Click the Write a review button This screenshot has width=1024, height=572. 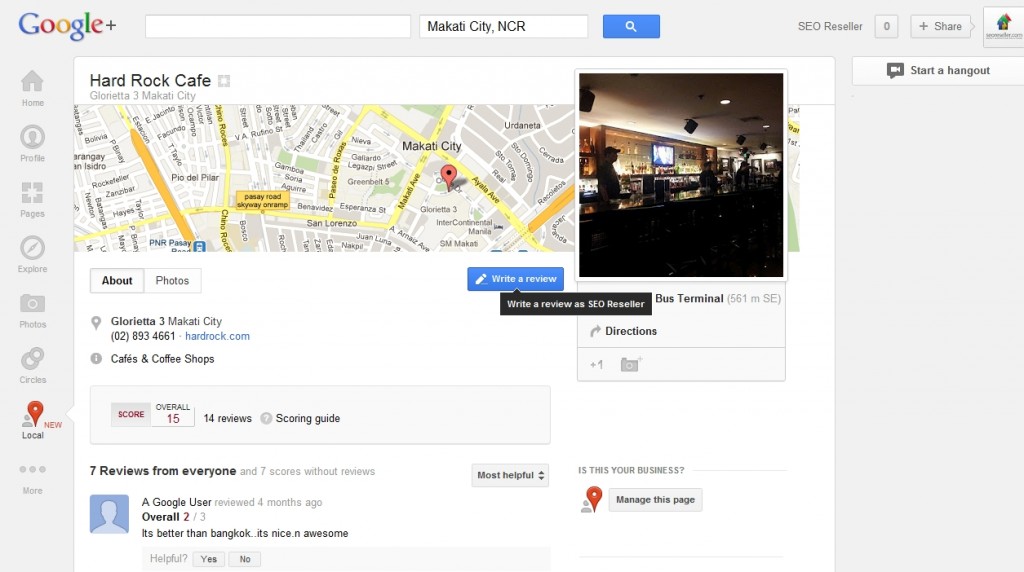click(515, 279)
